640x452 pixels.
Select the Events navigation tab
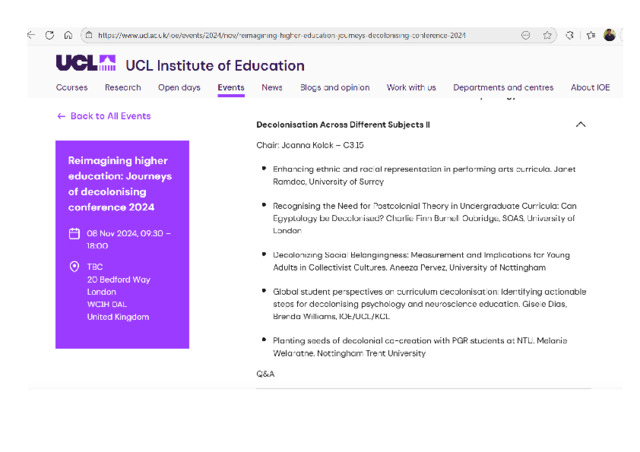231,88
